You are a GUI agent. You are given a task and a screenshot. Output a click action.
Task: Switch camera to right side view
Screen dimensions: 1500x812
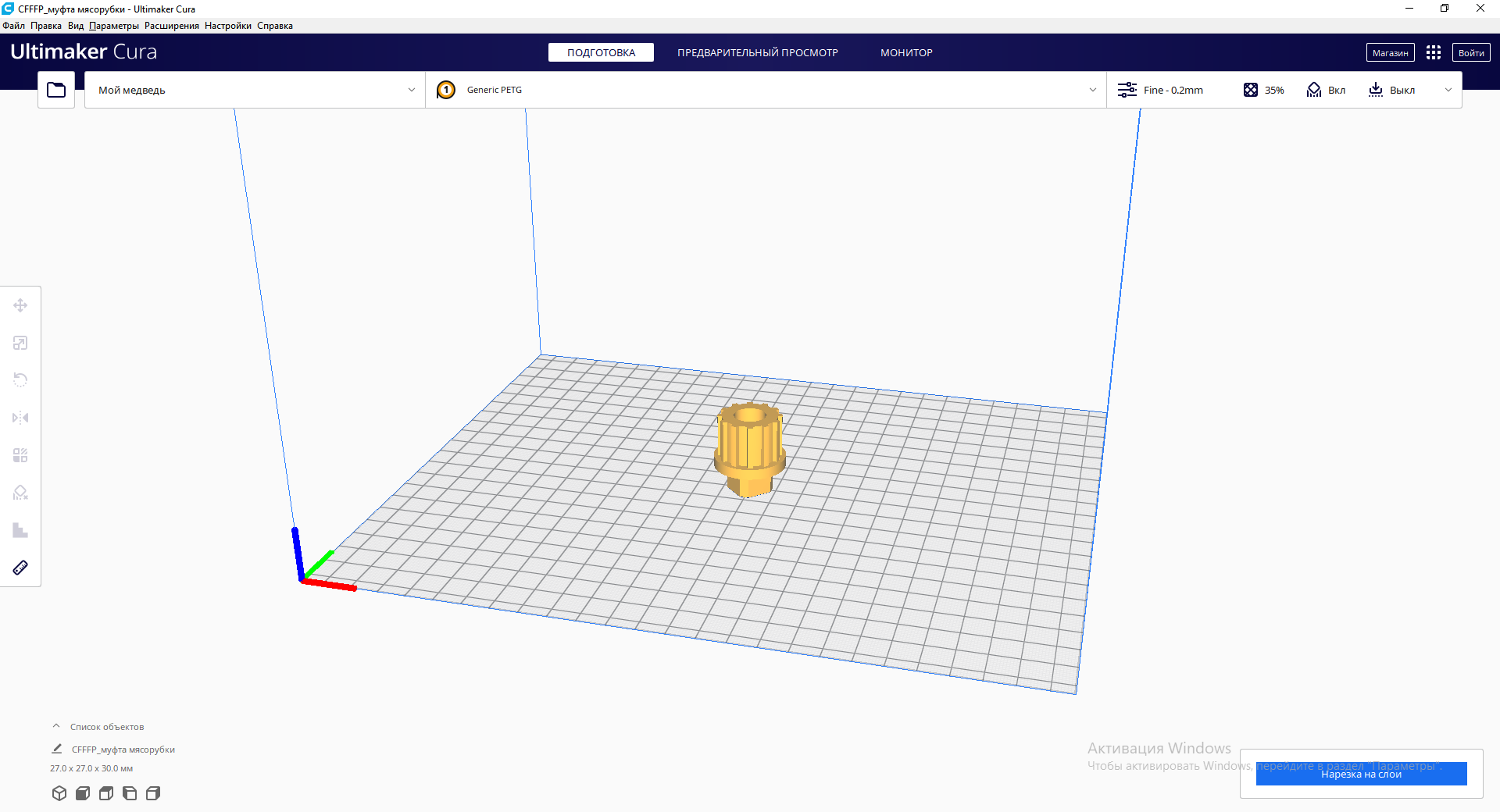[153, 793]
